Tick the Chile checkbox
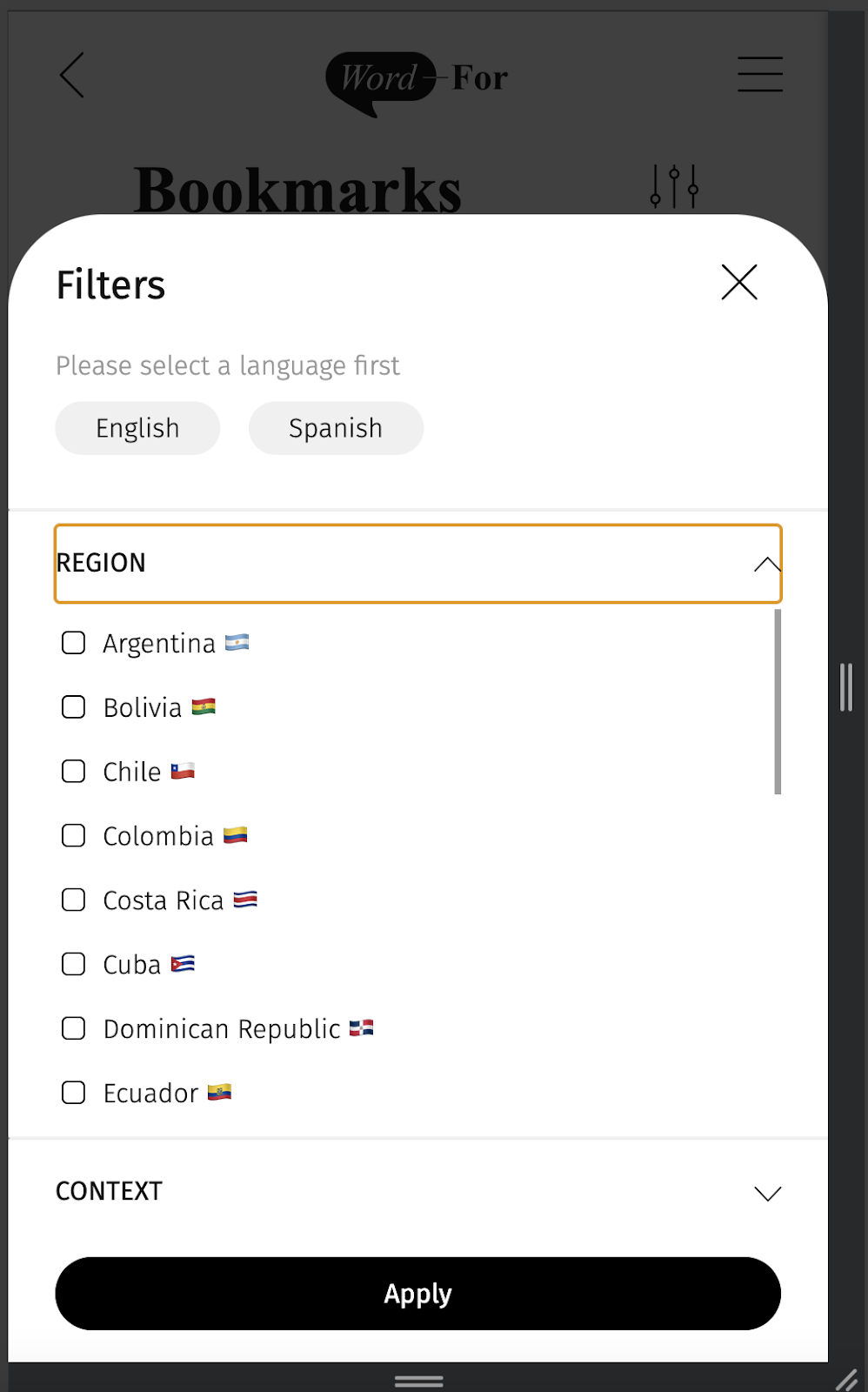Viewport: 868px width, 1392px height. [74, 772]
